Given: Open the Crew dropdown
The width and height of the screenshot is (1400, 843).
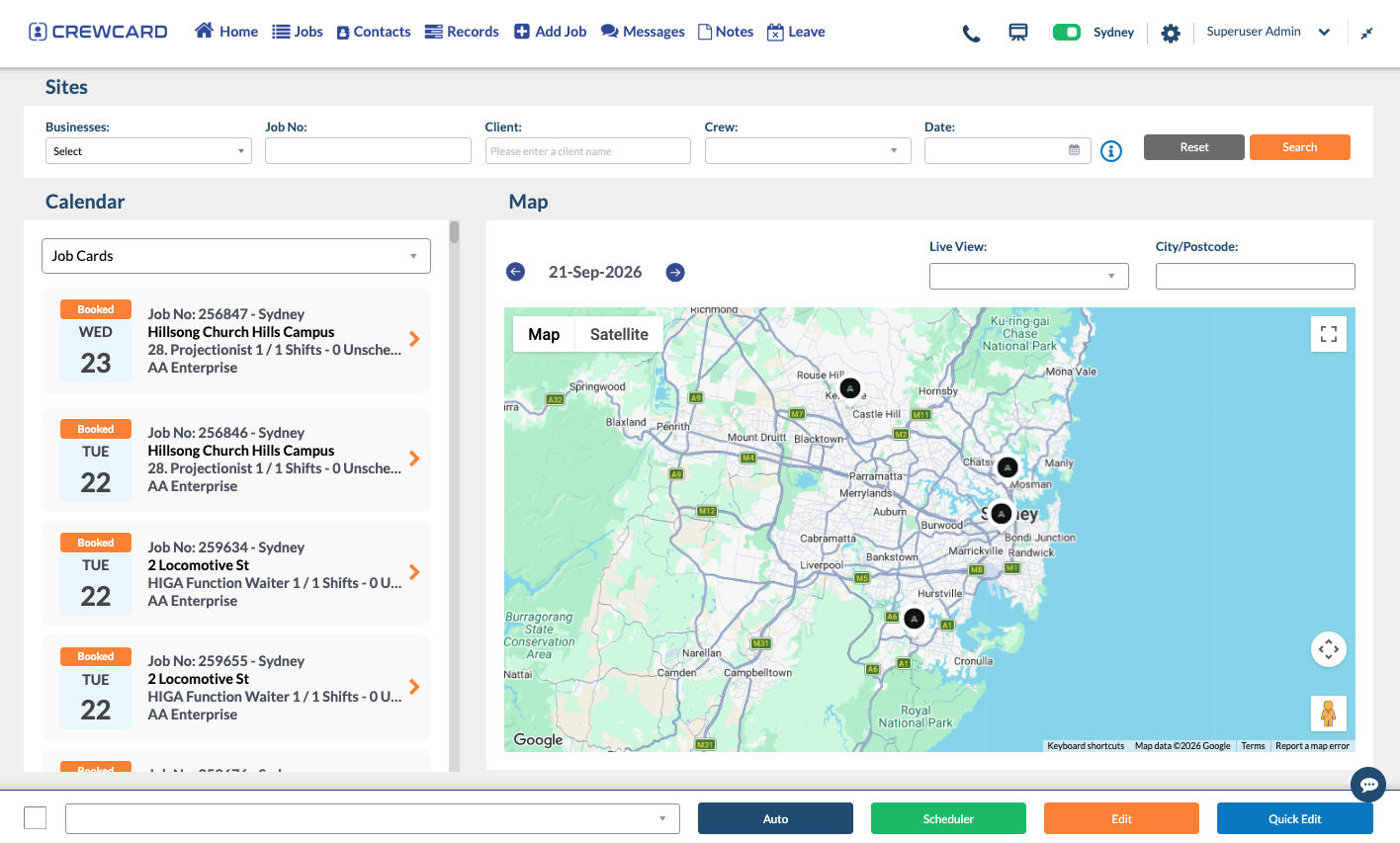Looking at the screenshot, I should pos(808,151).
